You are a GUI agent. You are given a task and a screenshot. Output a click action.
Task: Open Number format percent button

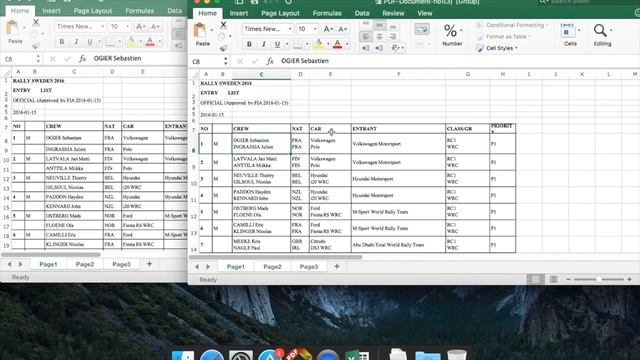(452, 34)
